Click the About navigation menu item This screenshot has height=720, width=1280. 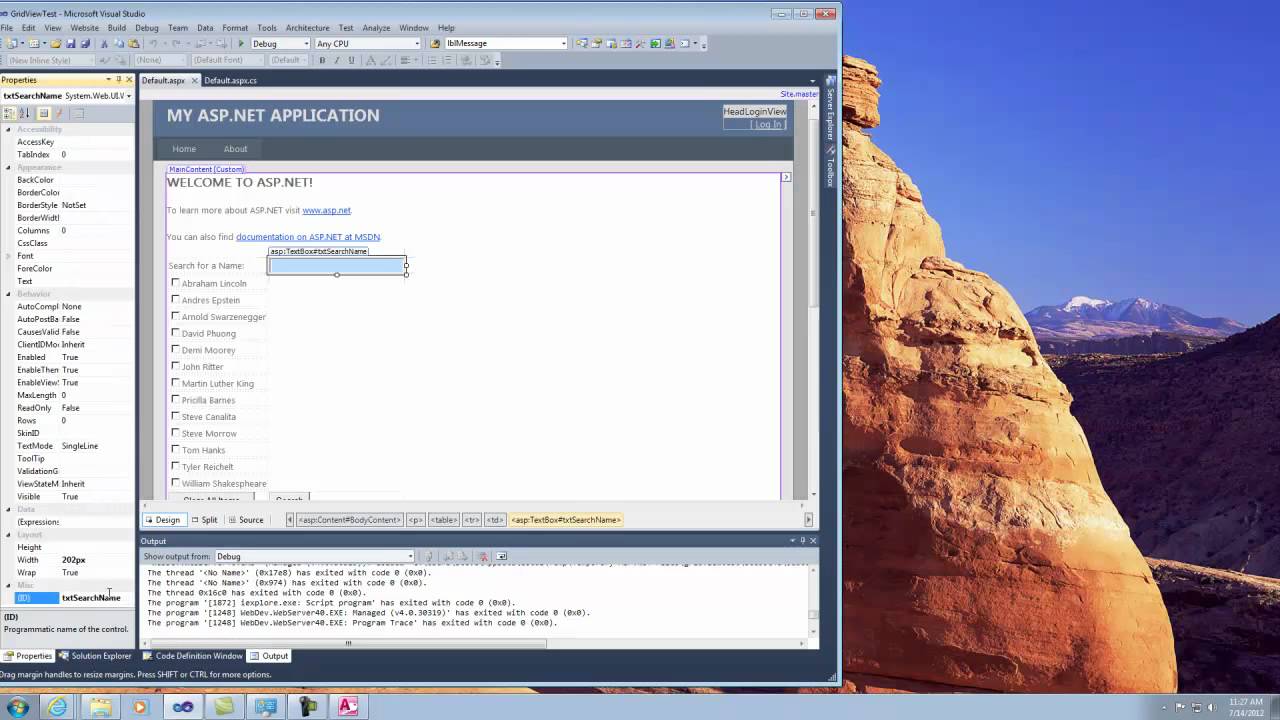[235, 149]
